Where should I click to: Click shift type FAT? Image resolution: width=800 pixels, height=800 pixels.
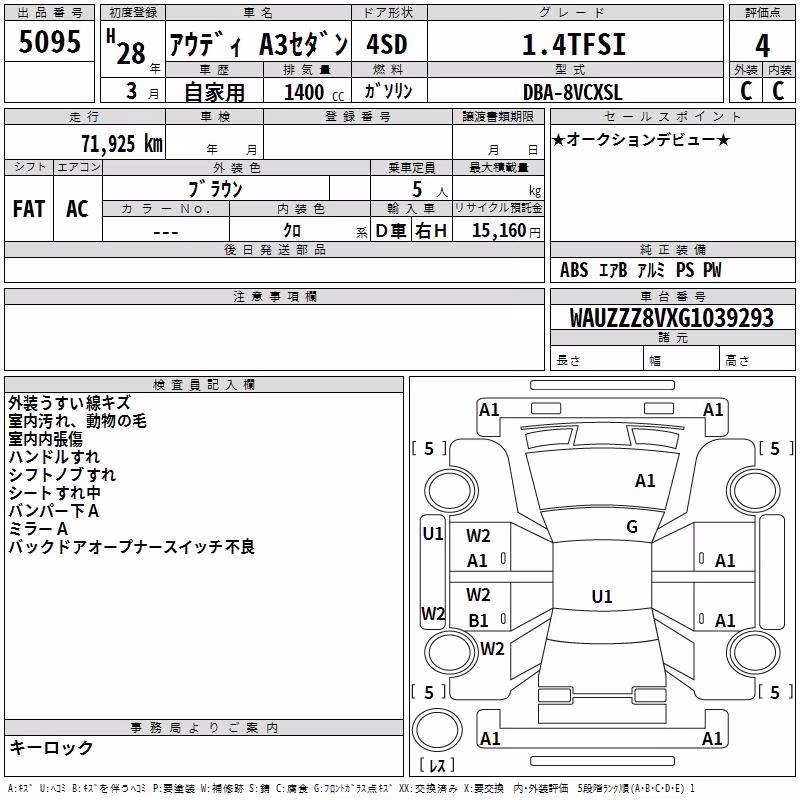click(29, 209)
